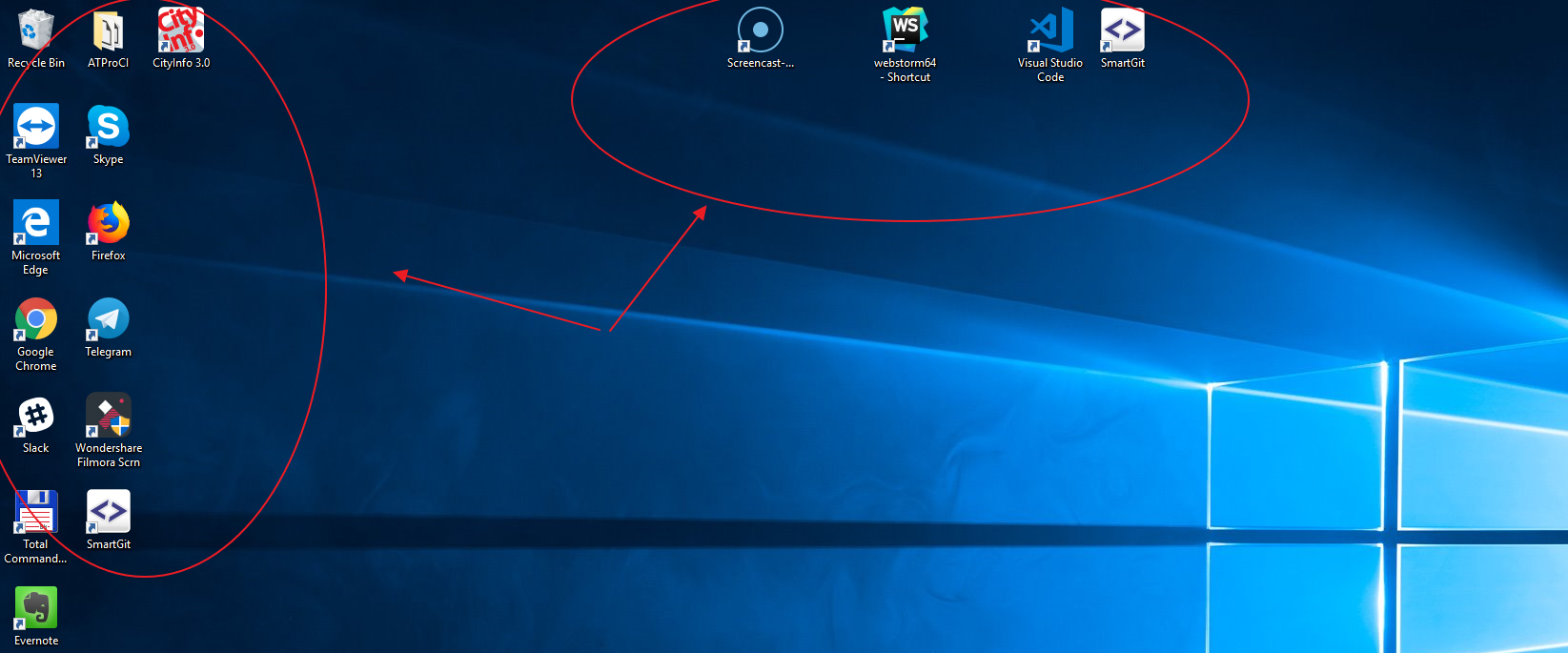Select the Slack desktop icon

36,416
